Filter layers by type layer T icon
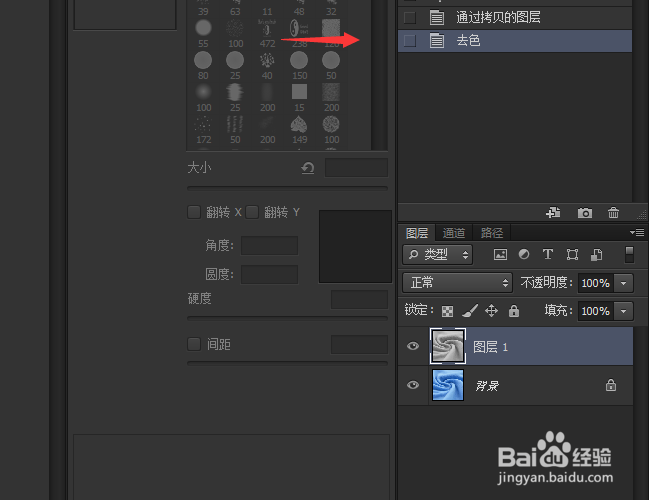This screenshot has height=500, width=649. click(548, 254)
